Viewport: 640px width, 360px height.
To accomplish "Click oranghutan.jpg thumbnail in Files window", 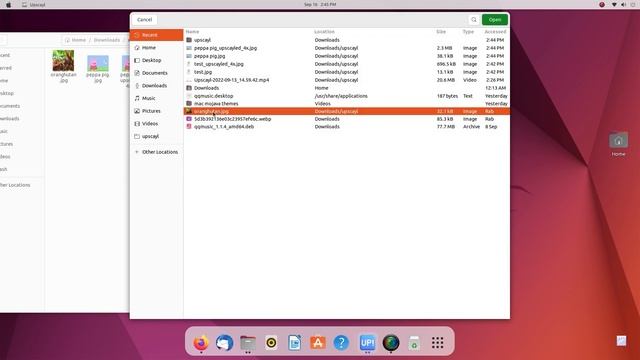I will click(x=63, y=61).
